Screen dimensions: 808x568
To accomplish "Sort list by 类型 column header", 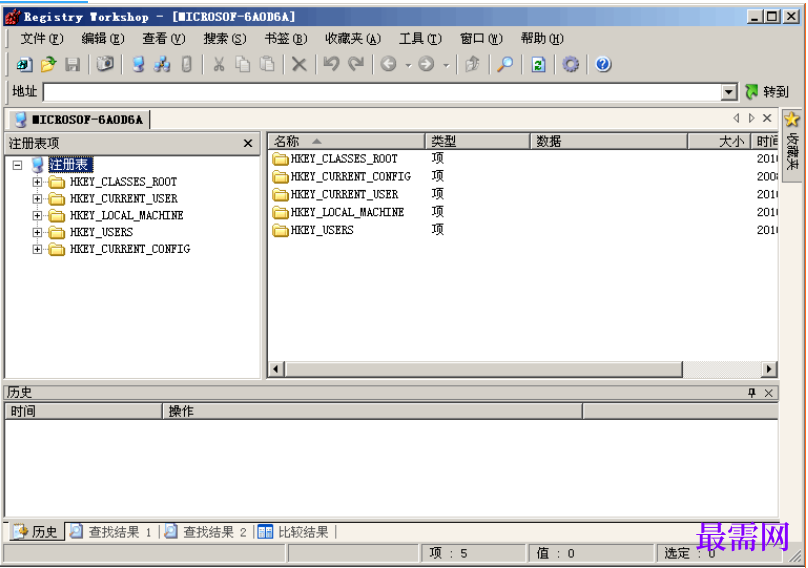I will [x=478, y=141].
